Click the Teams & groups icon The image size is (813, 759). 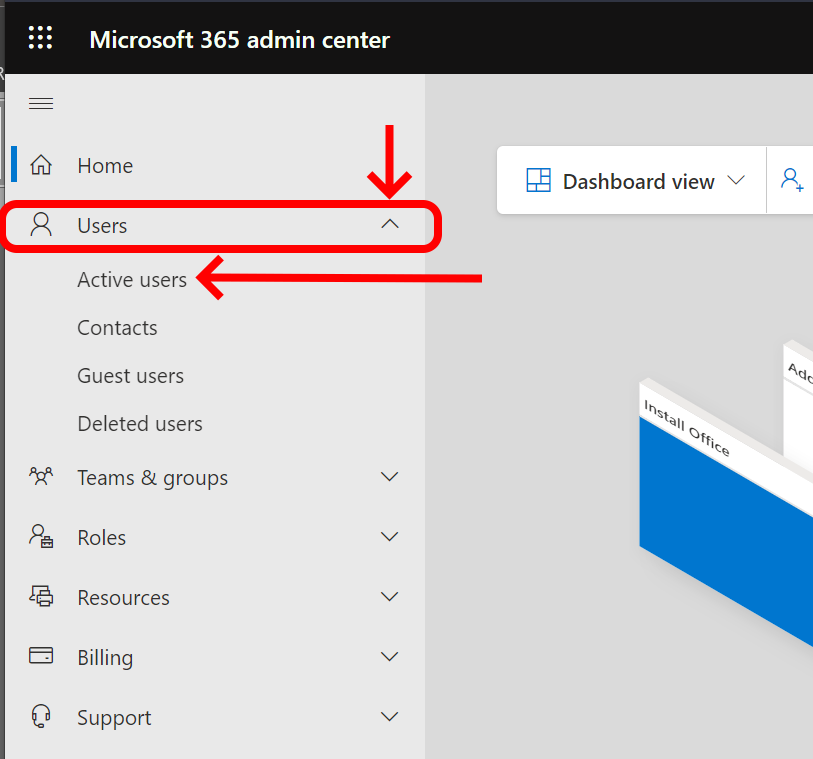point(41,477)
